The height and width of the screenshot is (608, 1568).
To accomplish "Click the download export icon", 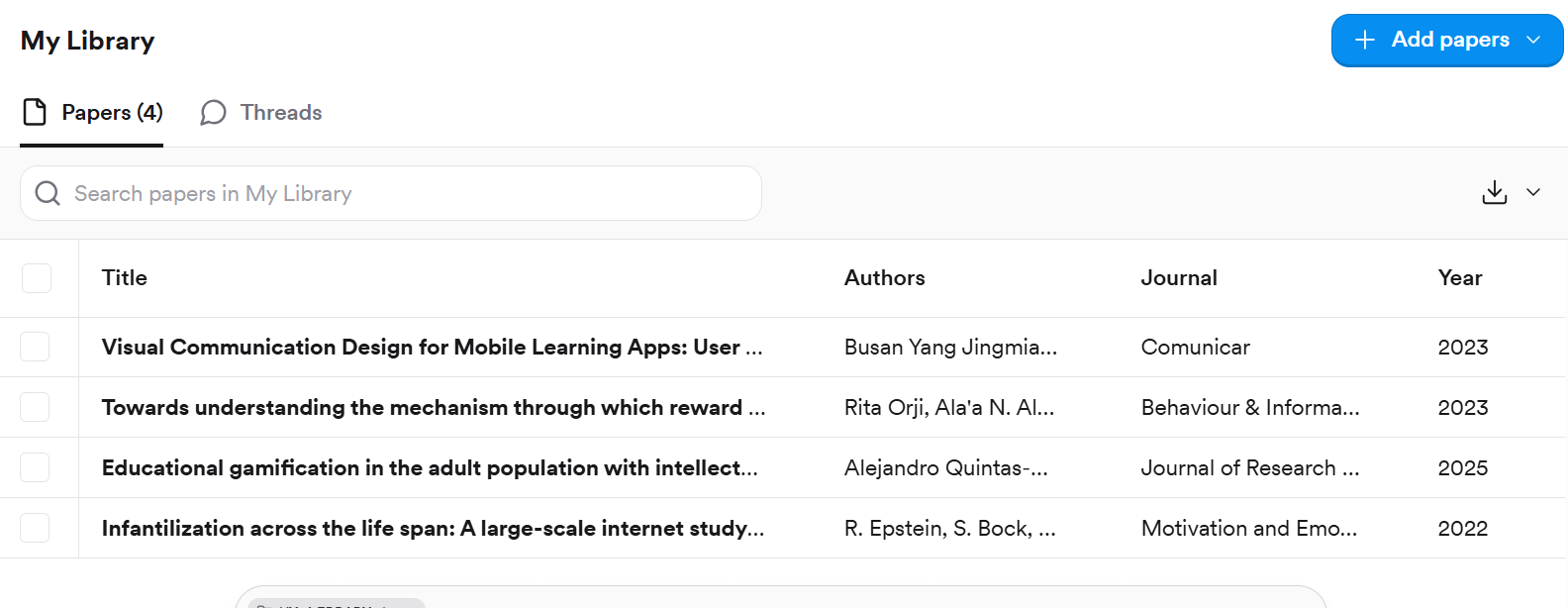I will [1494, 192].
